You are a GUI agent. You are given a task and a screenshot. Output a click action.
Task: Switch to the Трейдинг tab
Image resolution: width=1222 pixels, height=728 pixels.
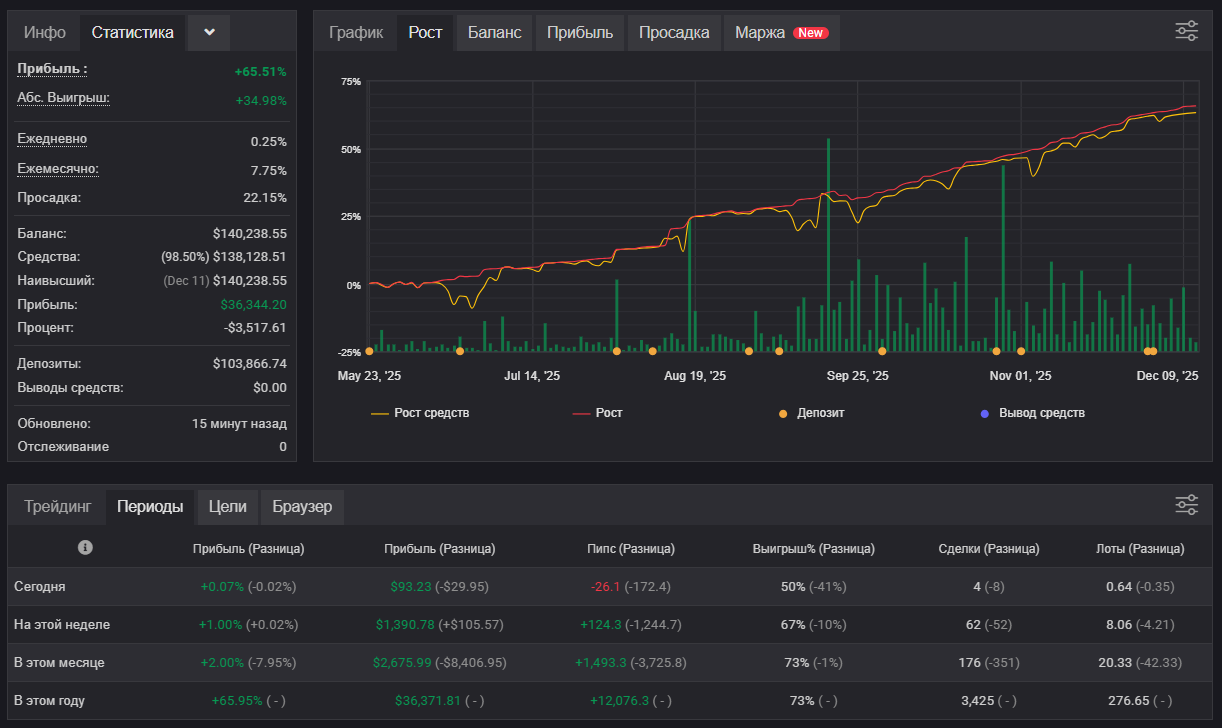58,506
